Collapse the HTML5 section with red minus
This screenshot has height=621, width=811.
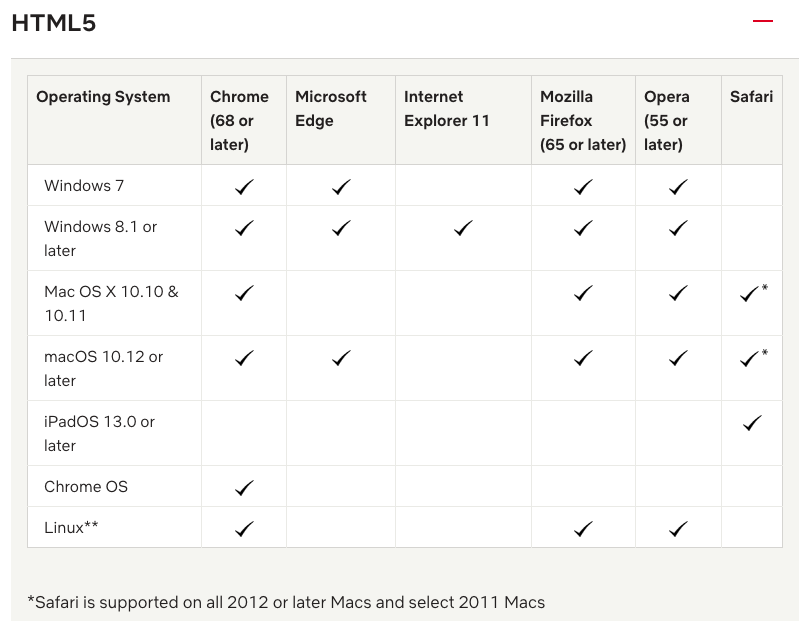[762, 21]
